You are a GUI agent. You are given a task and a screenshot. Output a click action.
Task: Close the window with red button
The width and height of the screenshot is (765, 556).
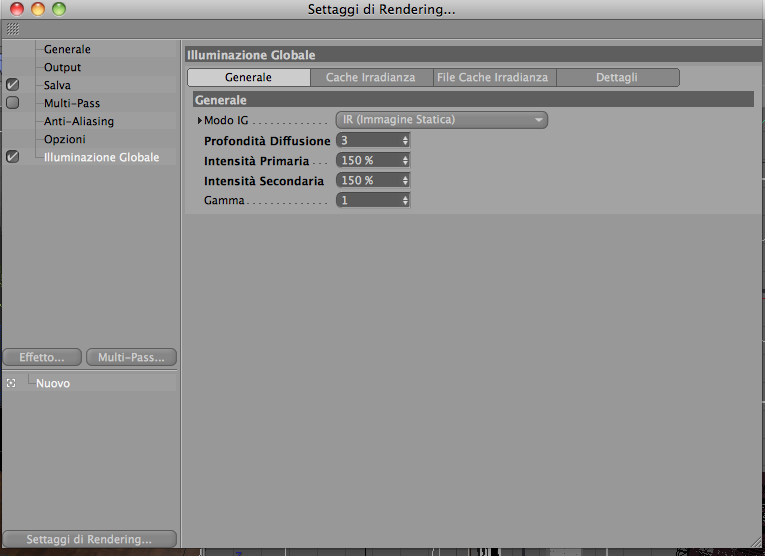[17, 9]
